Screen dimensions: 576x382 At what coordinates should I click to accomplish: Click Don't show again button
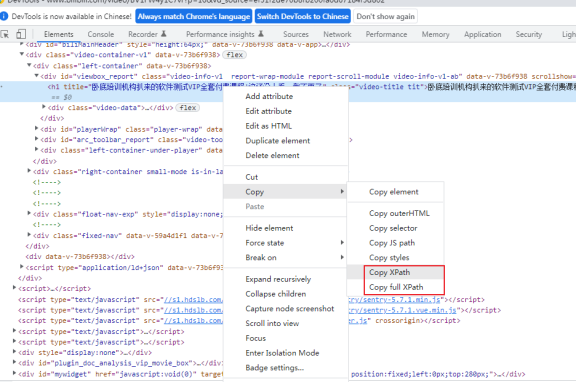pyautogui.click(x=385, y=17)
